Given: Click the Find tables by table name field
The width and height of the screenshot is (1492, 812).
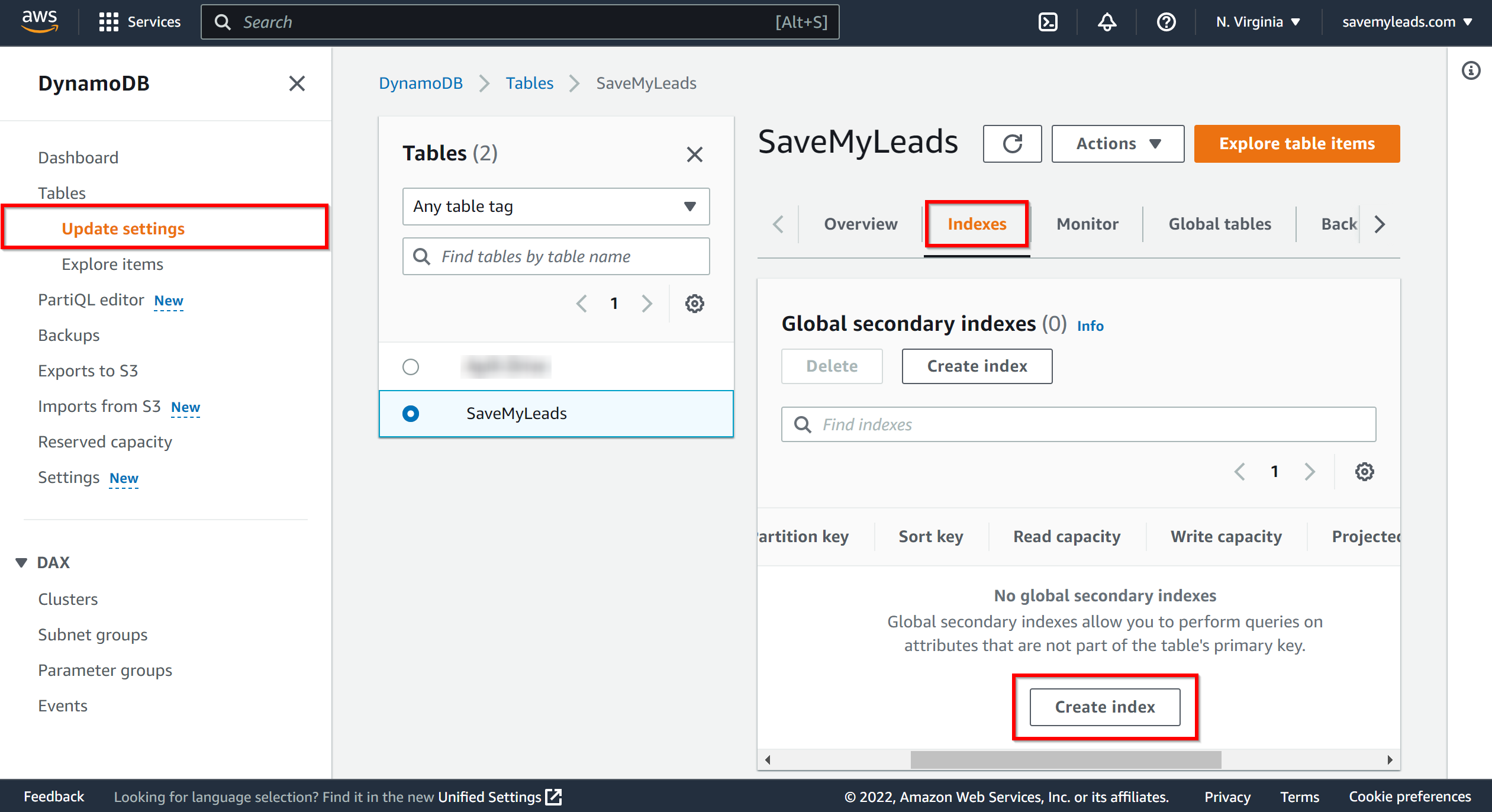Looking at the screenshot, I should (x=556, y=256).
